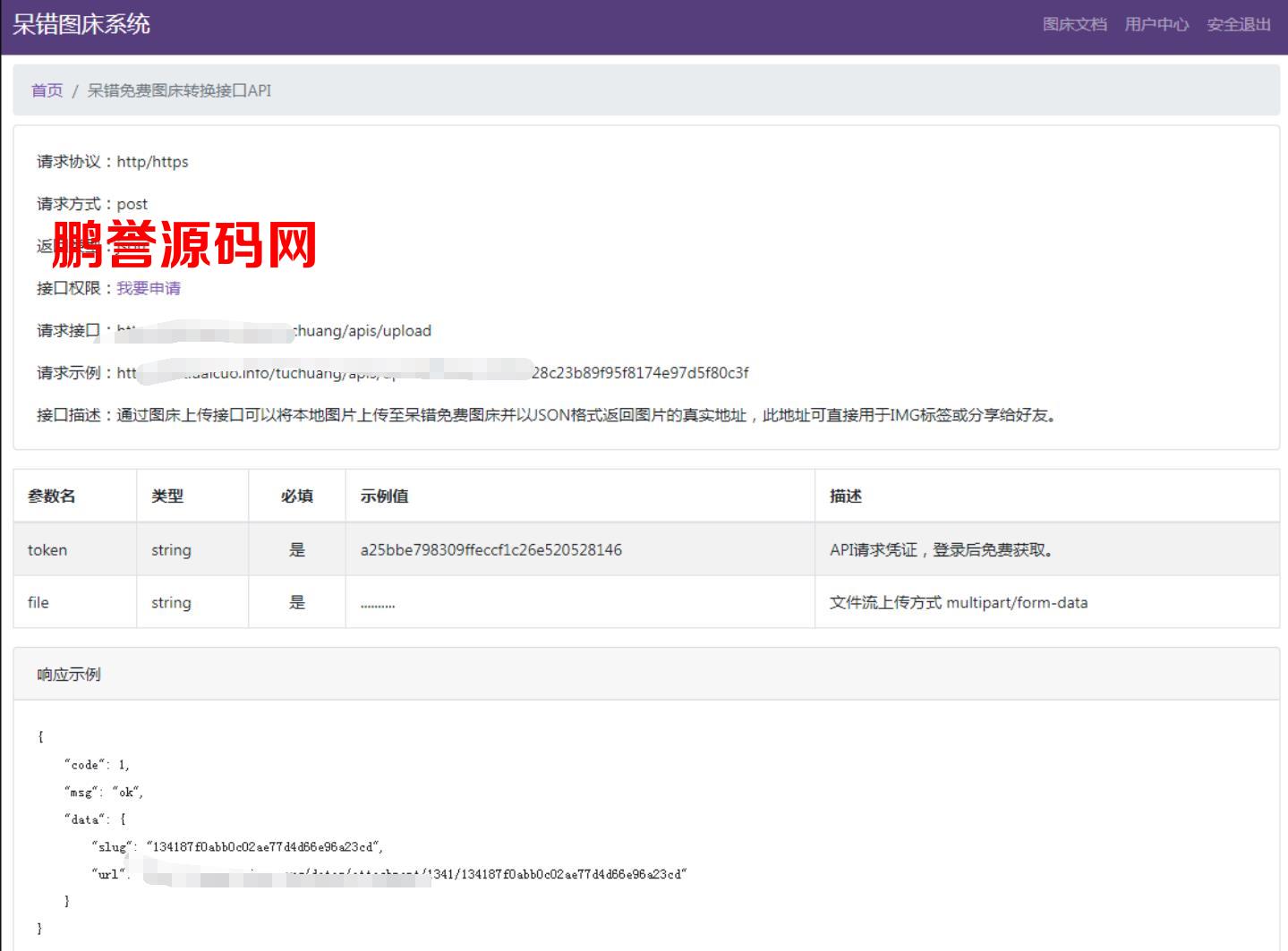Select the 呆错免费图床转换接口API breadcrumb text
This screenshot has height=951, width=1288.
coord(179,90)
